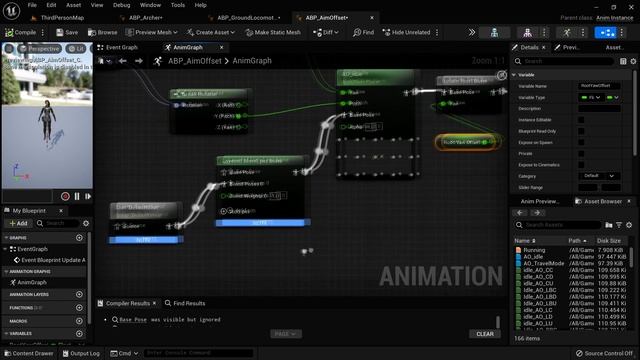Toggle Blueprint Read Only checkbox
Viewport: 640px width, 360px height.
point(581,131)
